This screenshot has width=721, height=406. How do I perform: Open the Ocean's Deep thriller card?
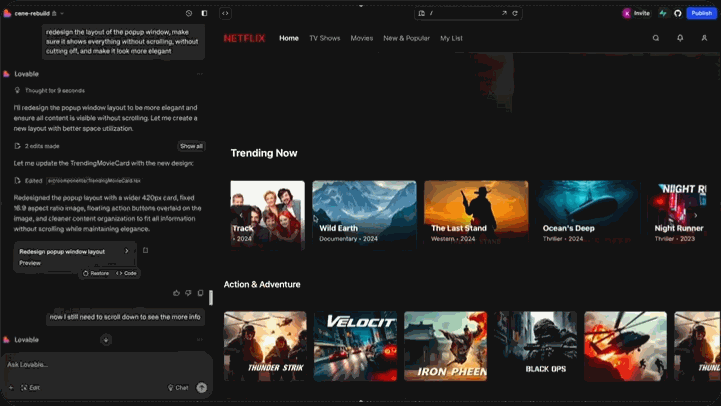pyautogui.click(x=588, y=215)
